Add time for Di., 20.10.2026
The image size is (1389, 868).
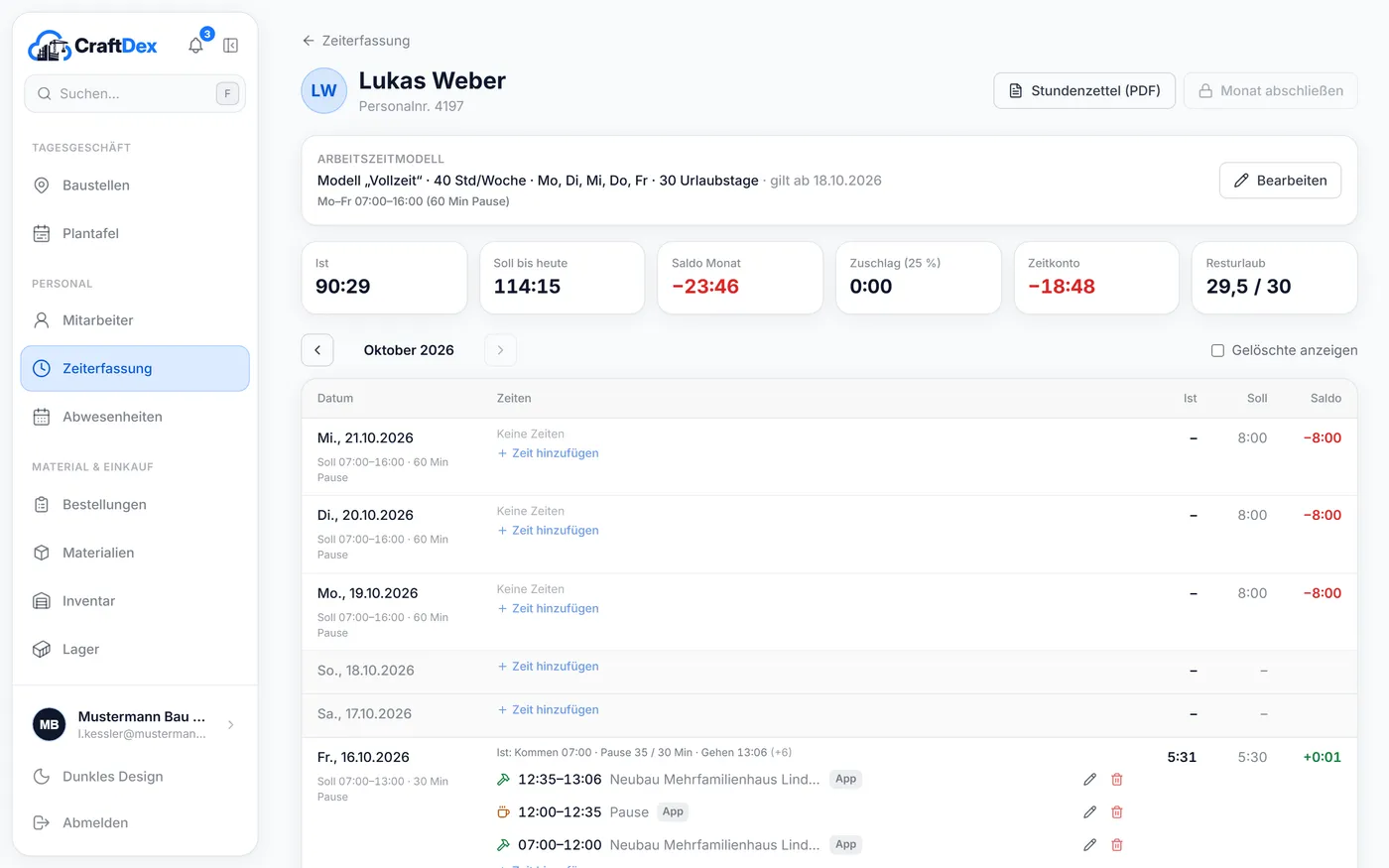[548, 531]
